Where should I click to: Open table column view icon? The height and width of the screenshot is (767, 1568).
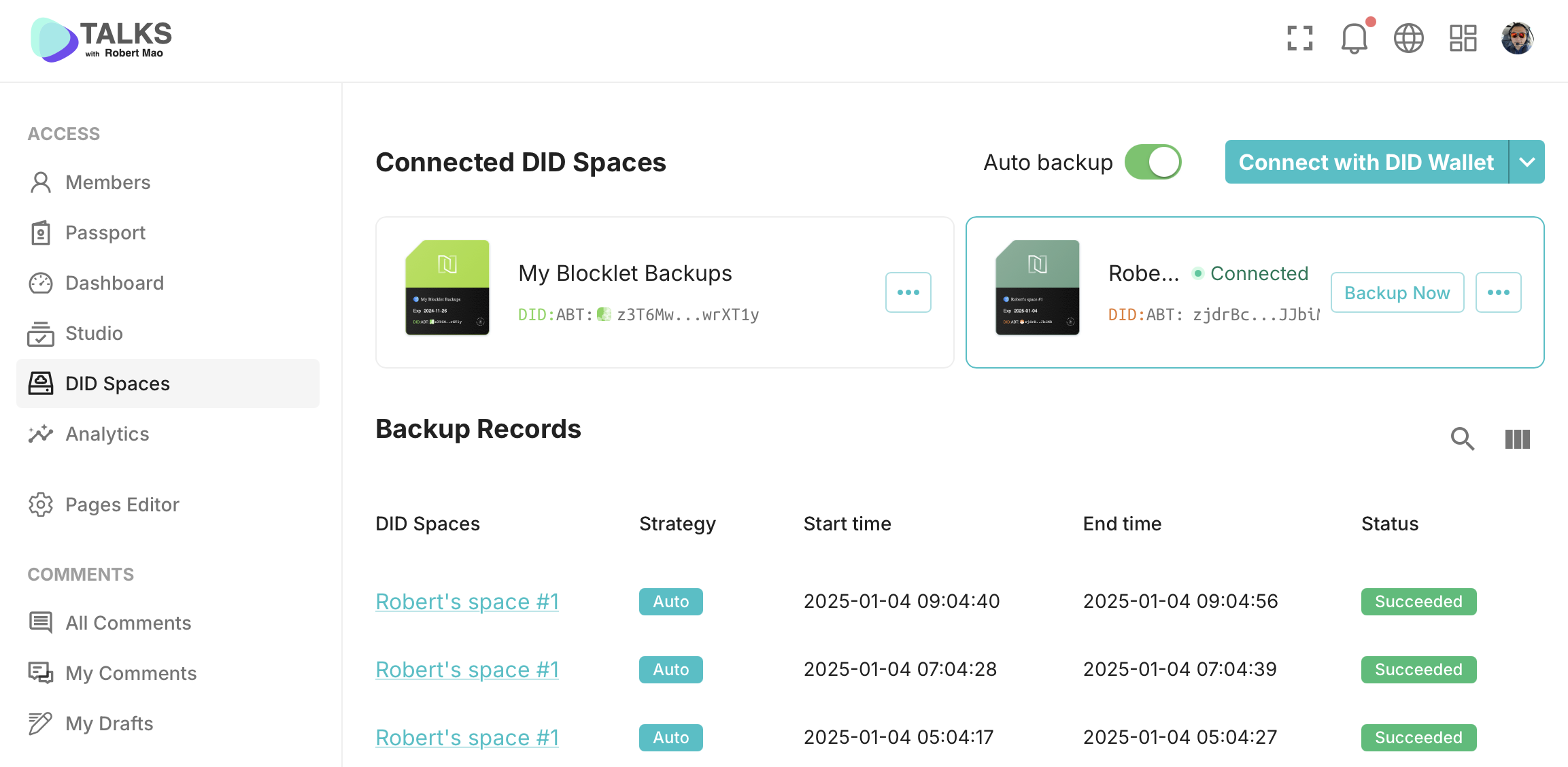pyautogui.click(x=1517, y=439)
